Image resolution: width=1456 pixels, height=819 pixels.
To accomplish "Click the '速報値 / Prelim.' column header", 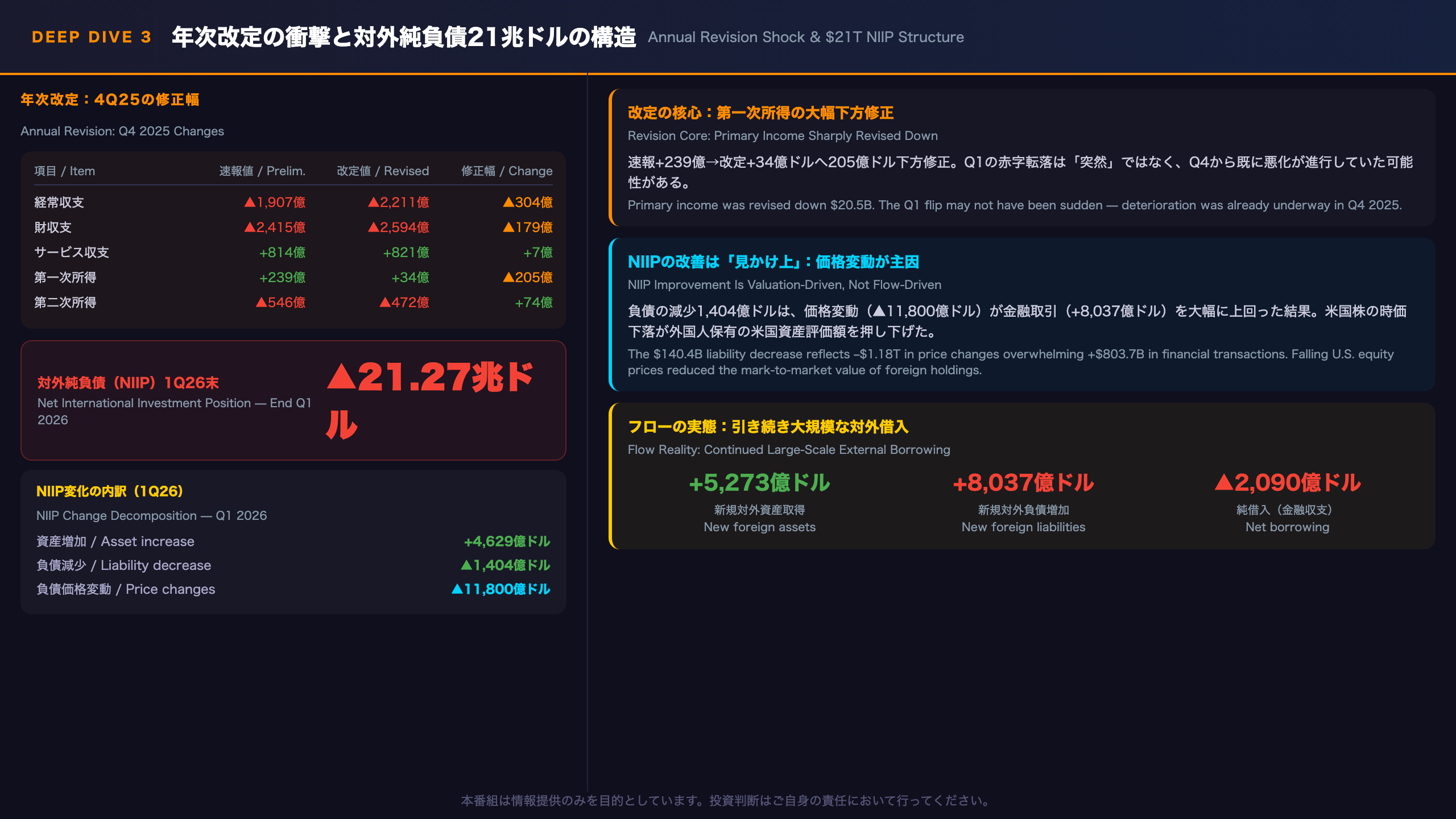I will click(262, 171).
